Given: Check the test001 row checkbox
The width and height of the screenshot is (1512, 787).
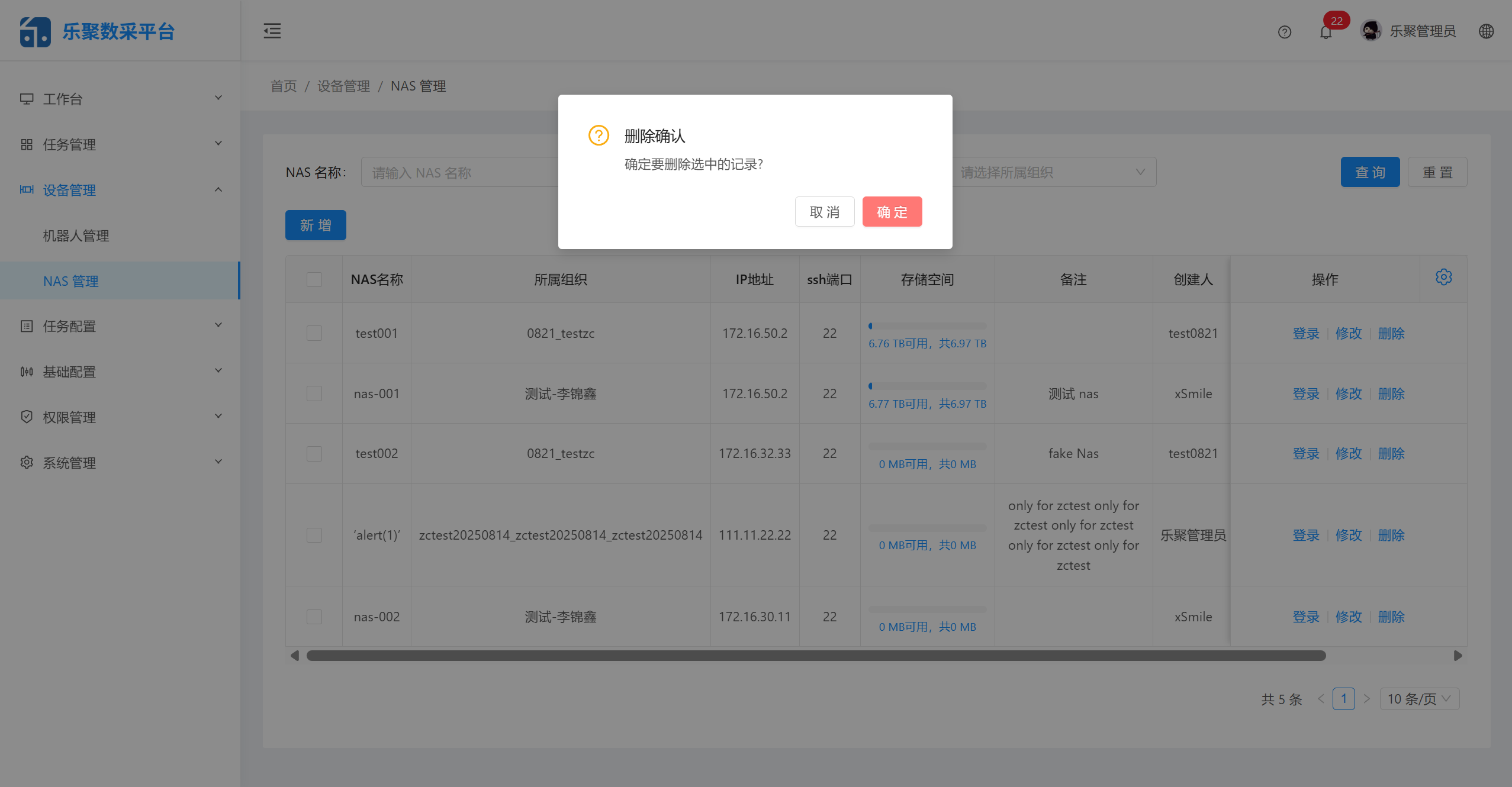Looking at the screenshot, I should [314, 333].
